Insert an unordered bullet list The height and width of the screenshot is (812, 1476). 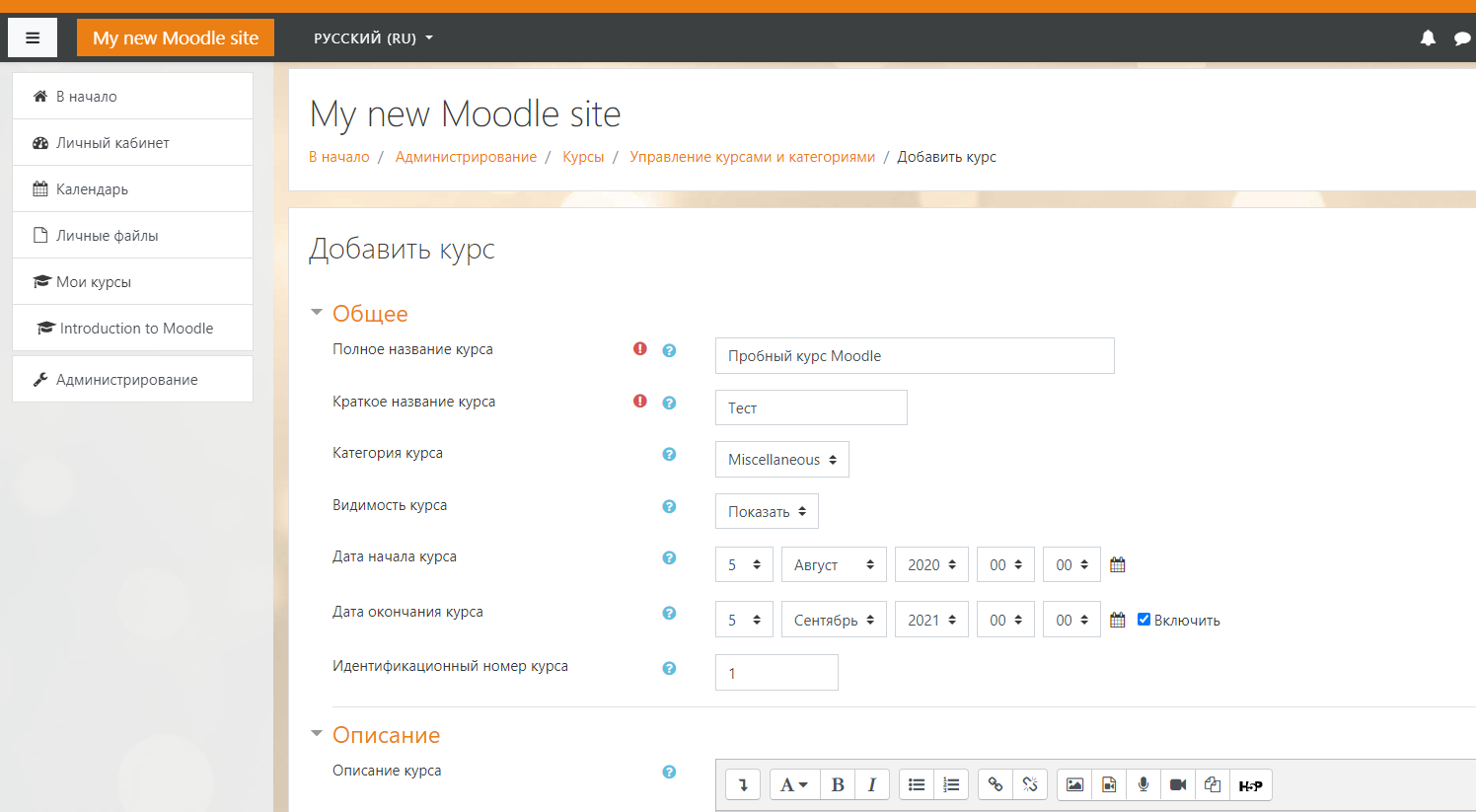917,784
